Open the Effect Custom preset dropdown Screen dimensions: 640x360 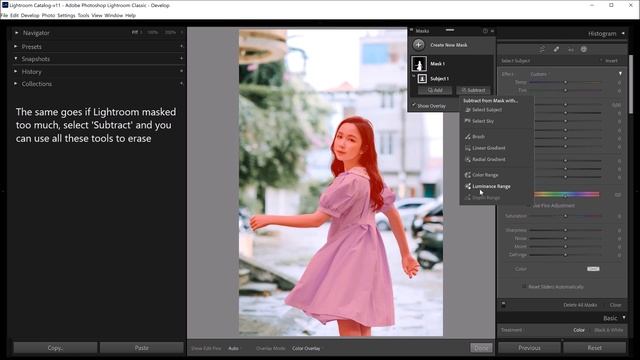click(539, 74)
